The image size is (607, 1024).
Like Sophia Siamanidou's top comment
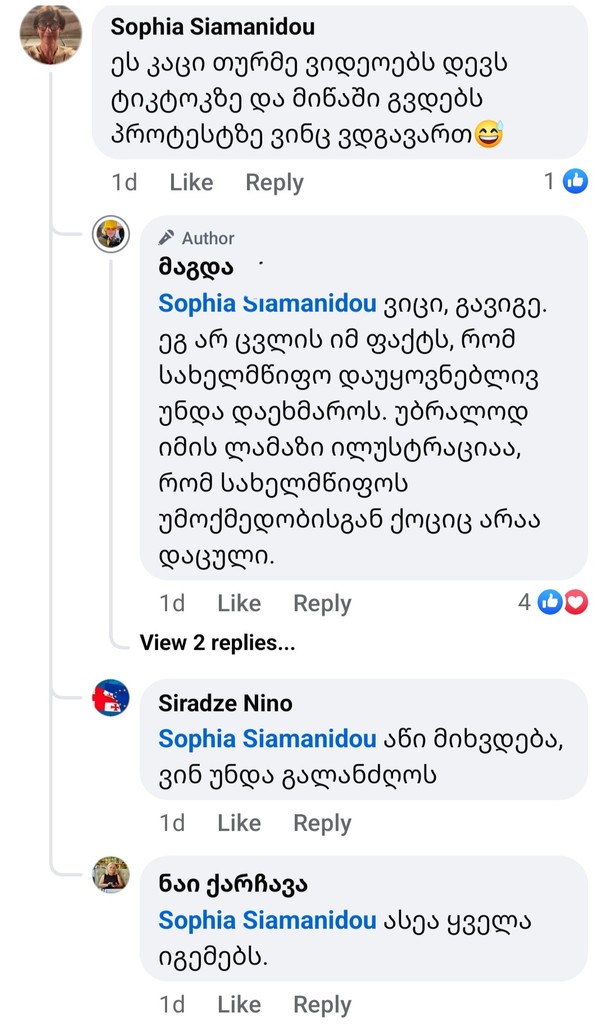tap(191, 183)
